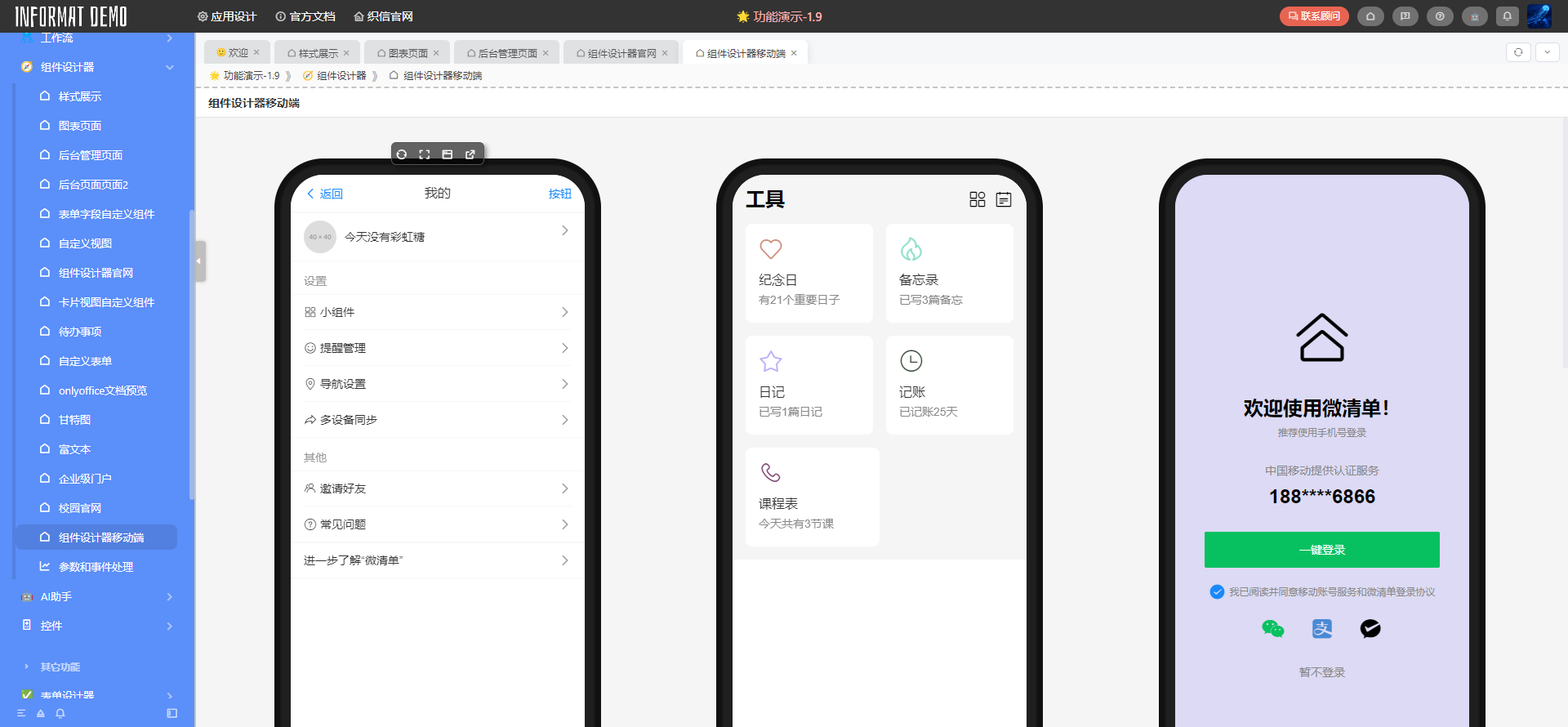Click the fullscreen icon in the phone preview toolbar
The image size is (1568, 727).
(x=425, y=154)
